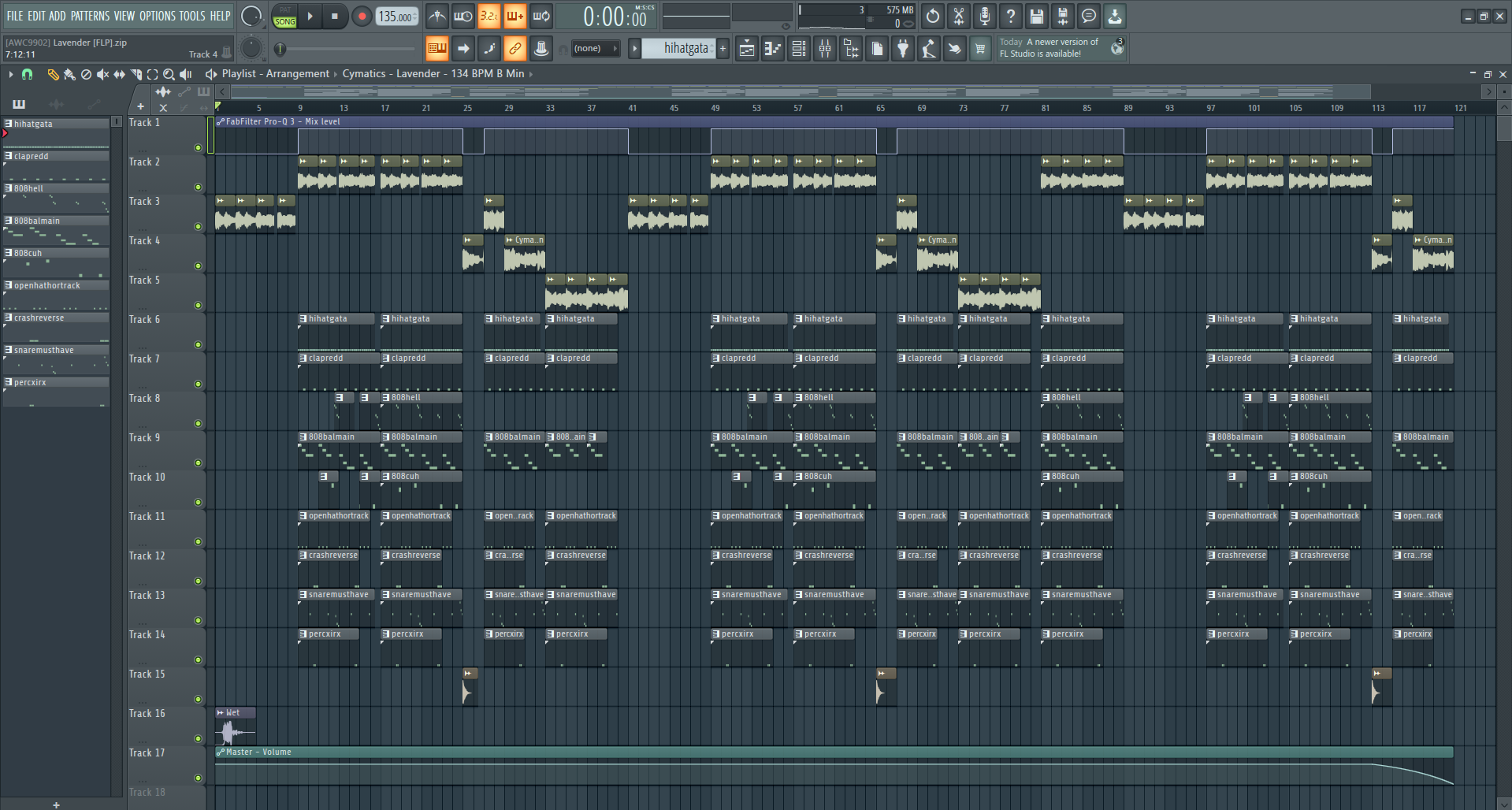Open the OPTIONS menu
Image resolution: width=1512 pixels, height=810 pixels.
[x=158, y=16]
